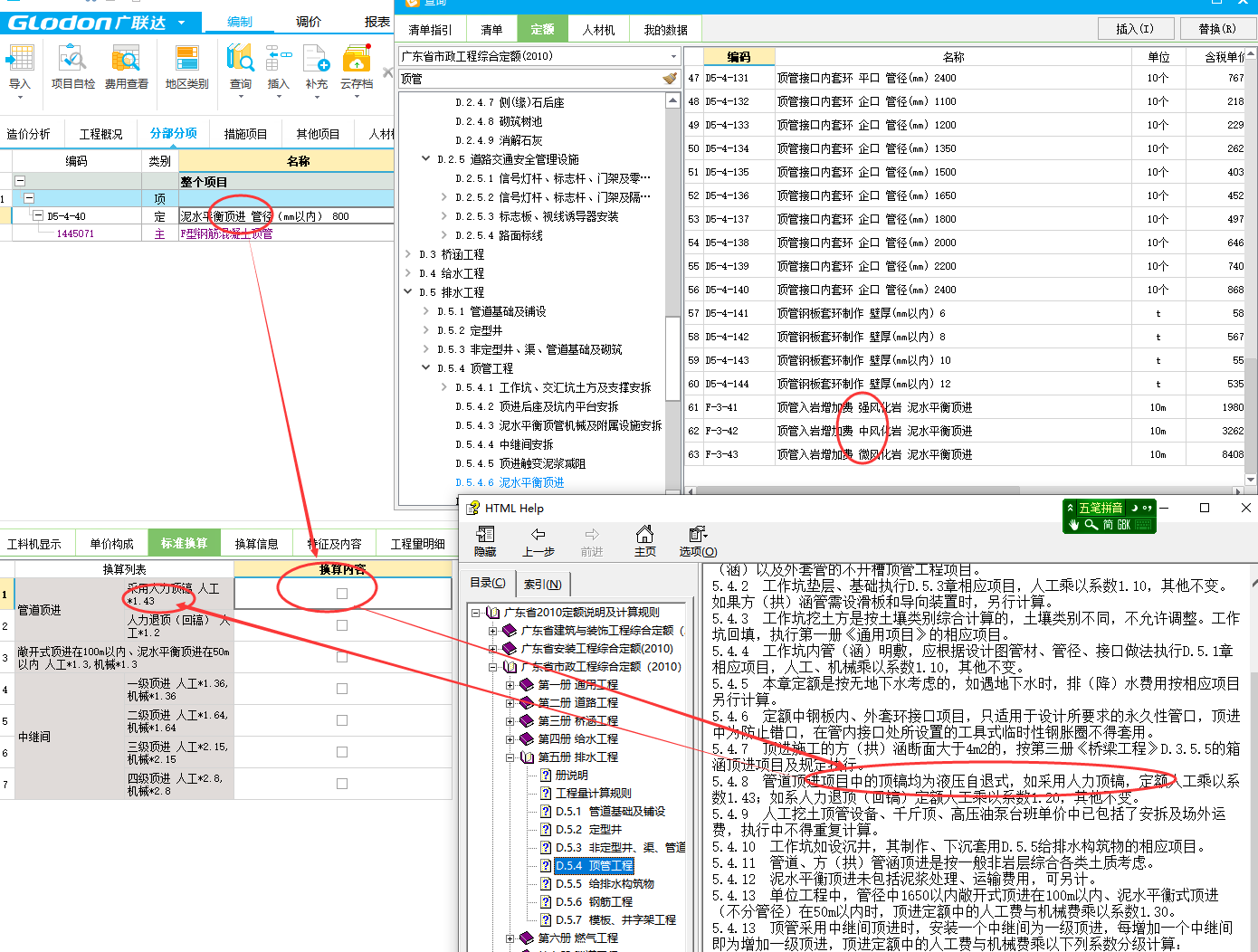Expand 第一册 通用工程 in help tree
This screenshot has height=952, width=1258.
[x=510, y=685]
